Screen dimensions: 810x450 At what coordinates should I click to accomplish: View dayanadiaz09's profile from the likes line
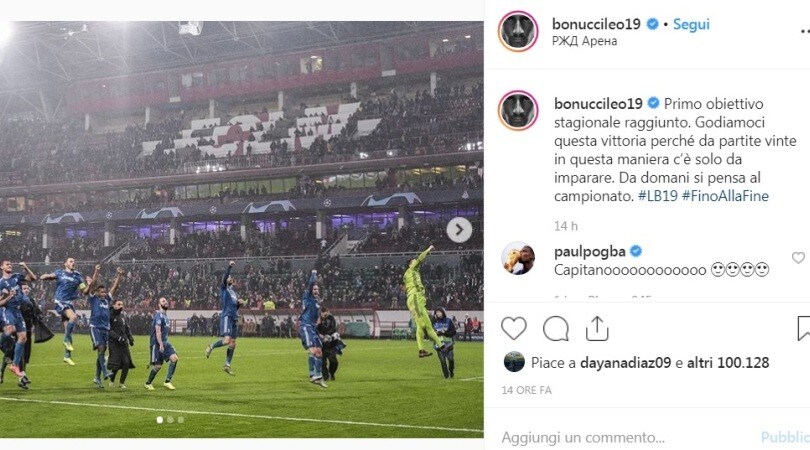(x=625, y=363)
